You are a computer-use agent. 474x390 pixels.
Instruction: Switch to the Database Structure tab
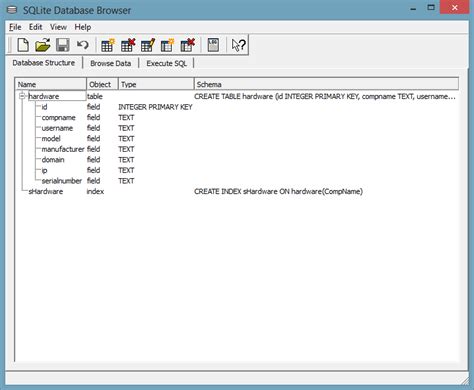tap(44, 63)
